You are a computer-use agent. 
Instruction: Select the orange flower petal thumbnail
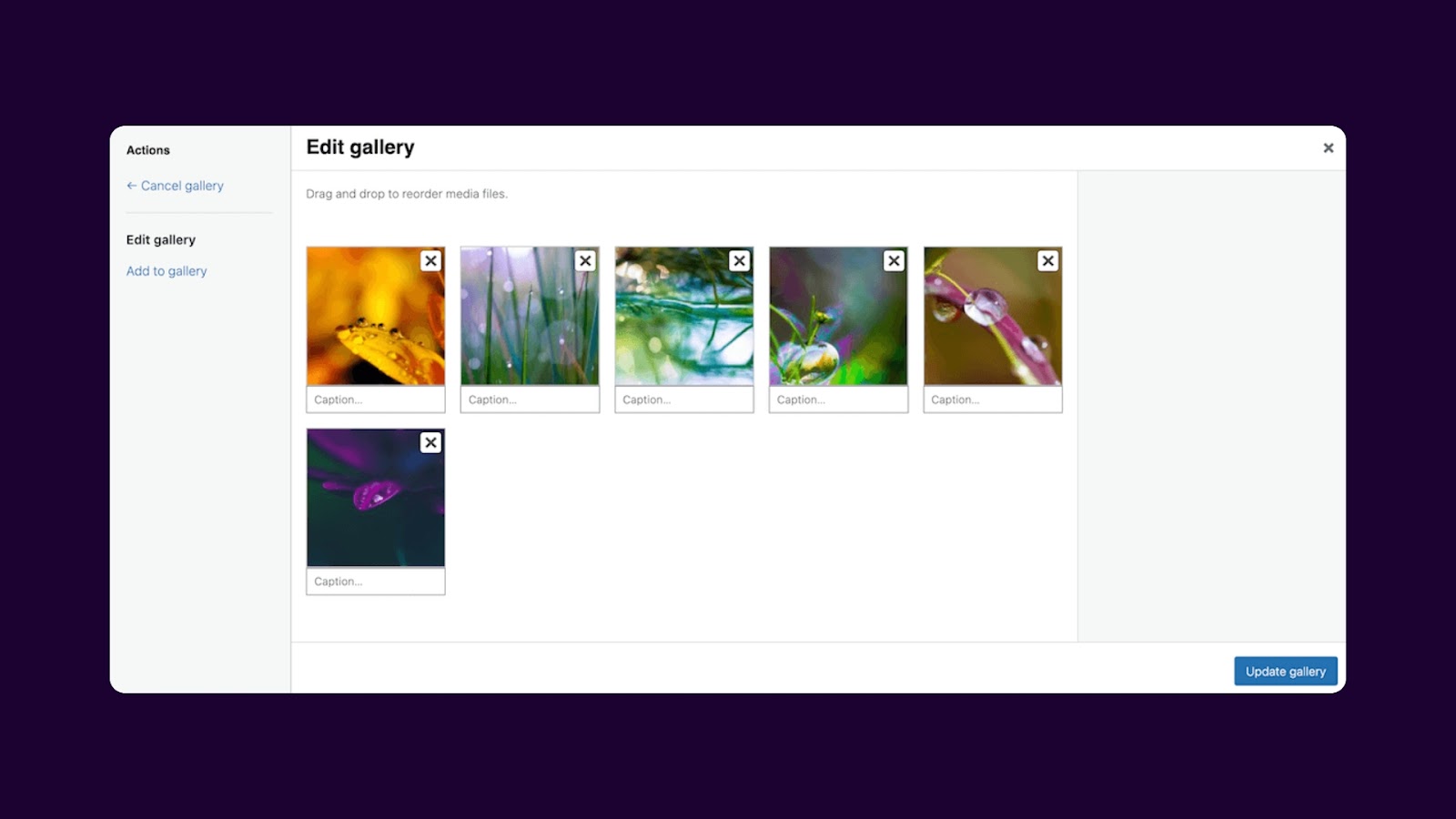click(x=376, y=316)
